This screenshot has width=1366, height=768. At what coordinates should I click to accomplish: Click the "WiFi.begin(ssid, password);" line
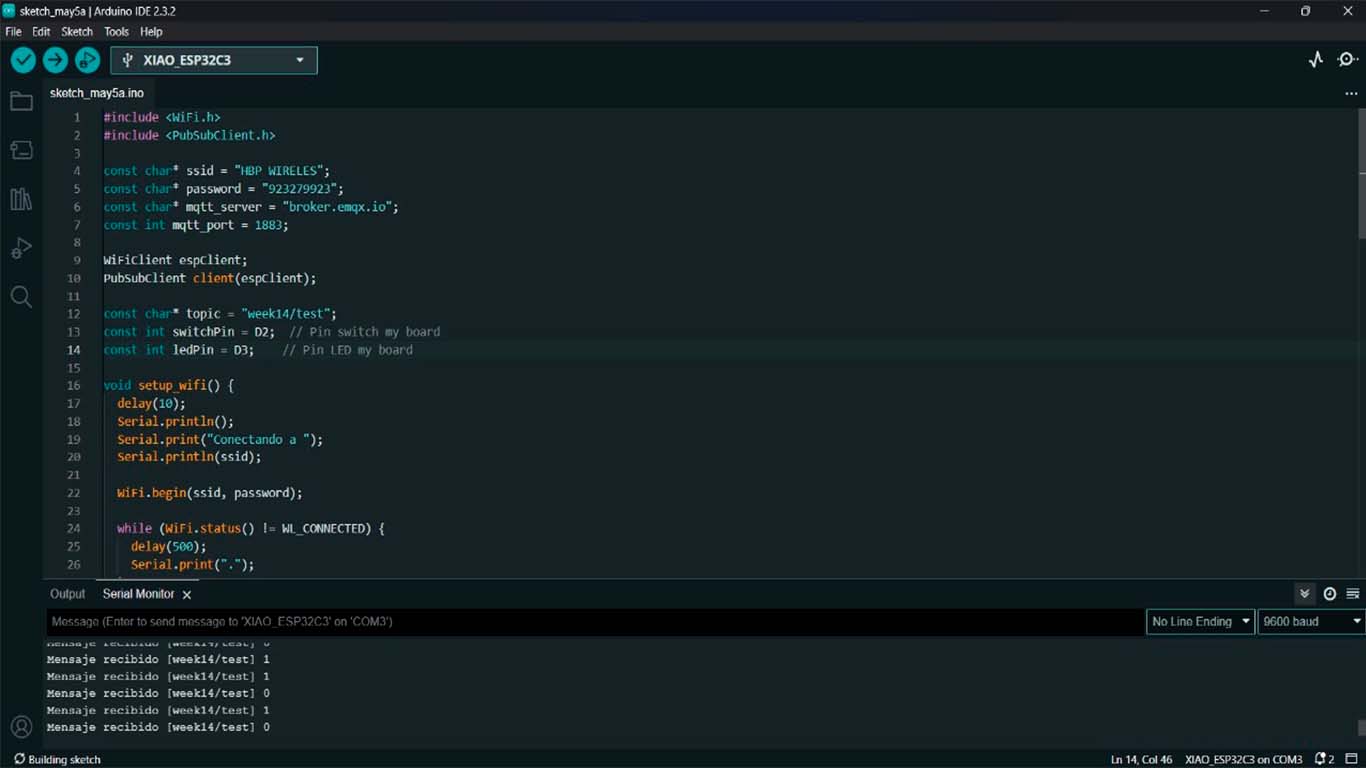209,493
